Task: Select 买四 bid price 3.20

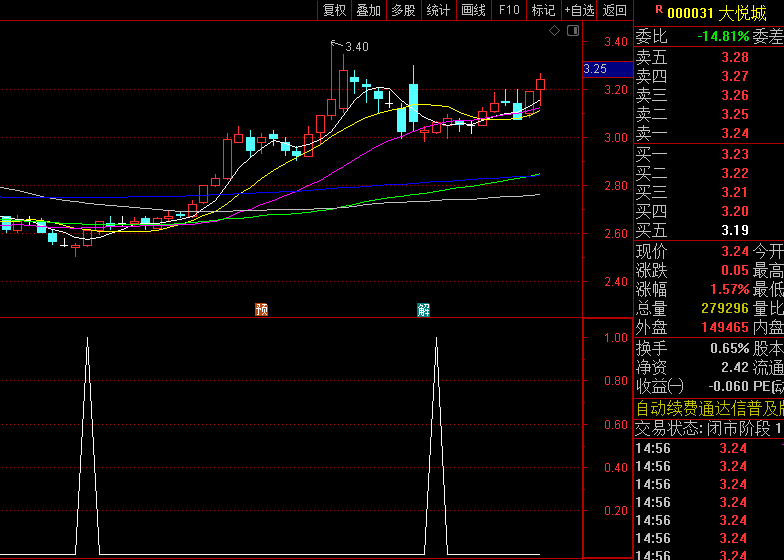Action: 735,212
